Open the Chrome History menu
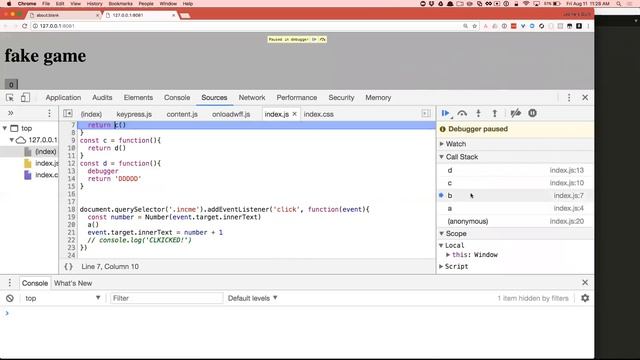The image size is (640, 360). coord(95,4)
